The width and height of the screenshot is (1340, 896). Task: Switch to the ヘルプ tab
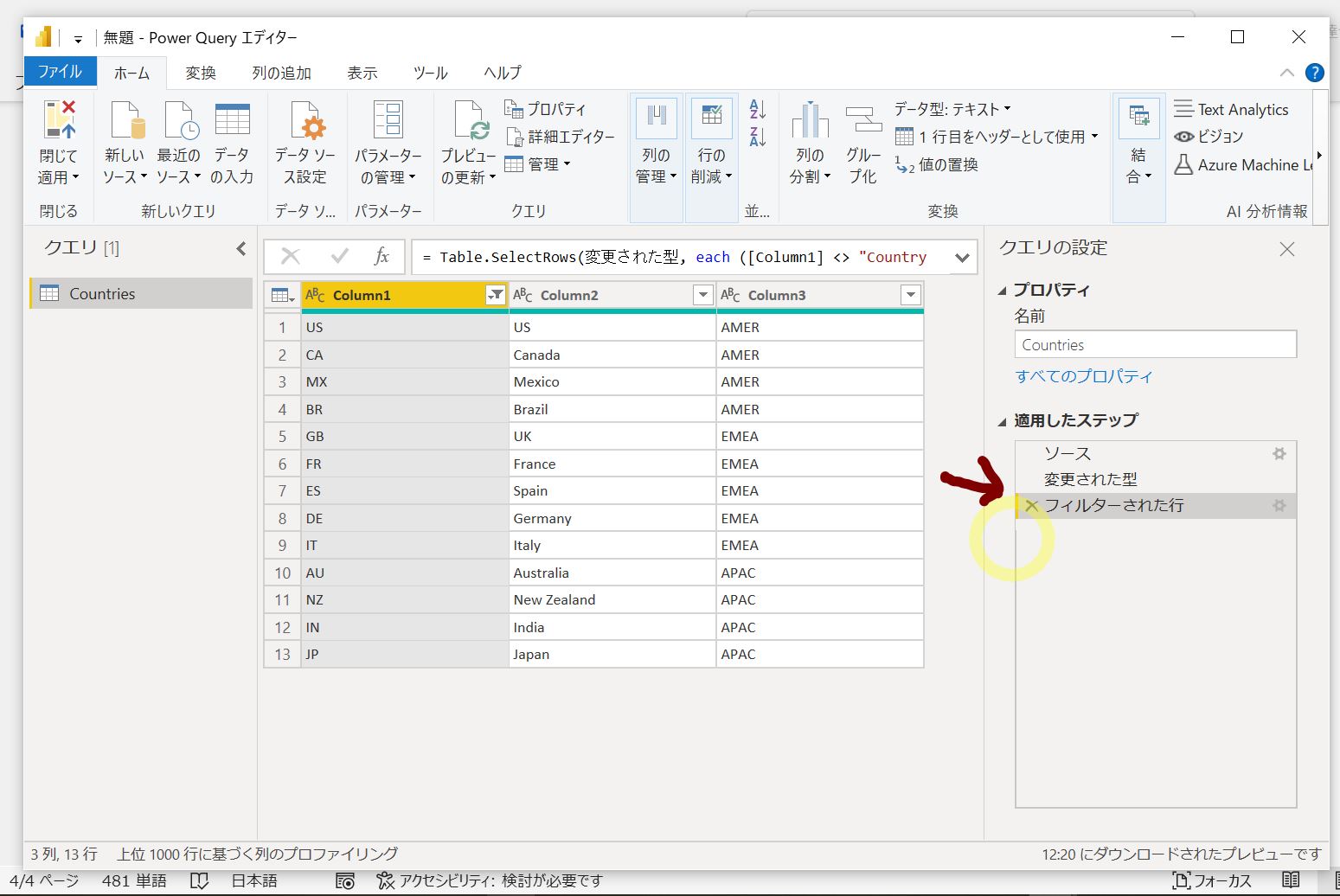point(503,74)
